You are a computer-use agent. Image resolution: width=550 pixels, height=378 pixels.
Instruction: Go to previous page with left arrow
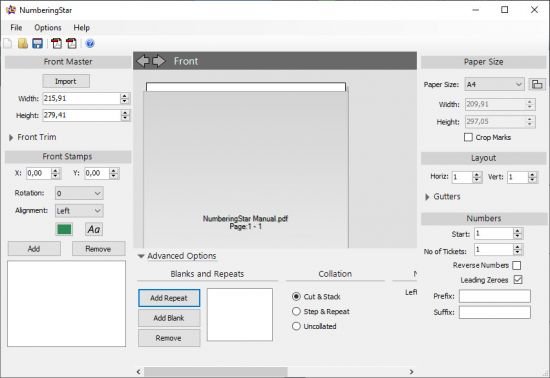tap(143, 61)
